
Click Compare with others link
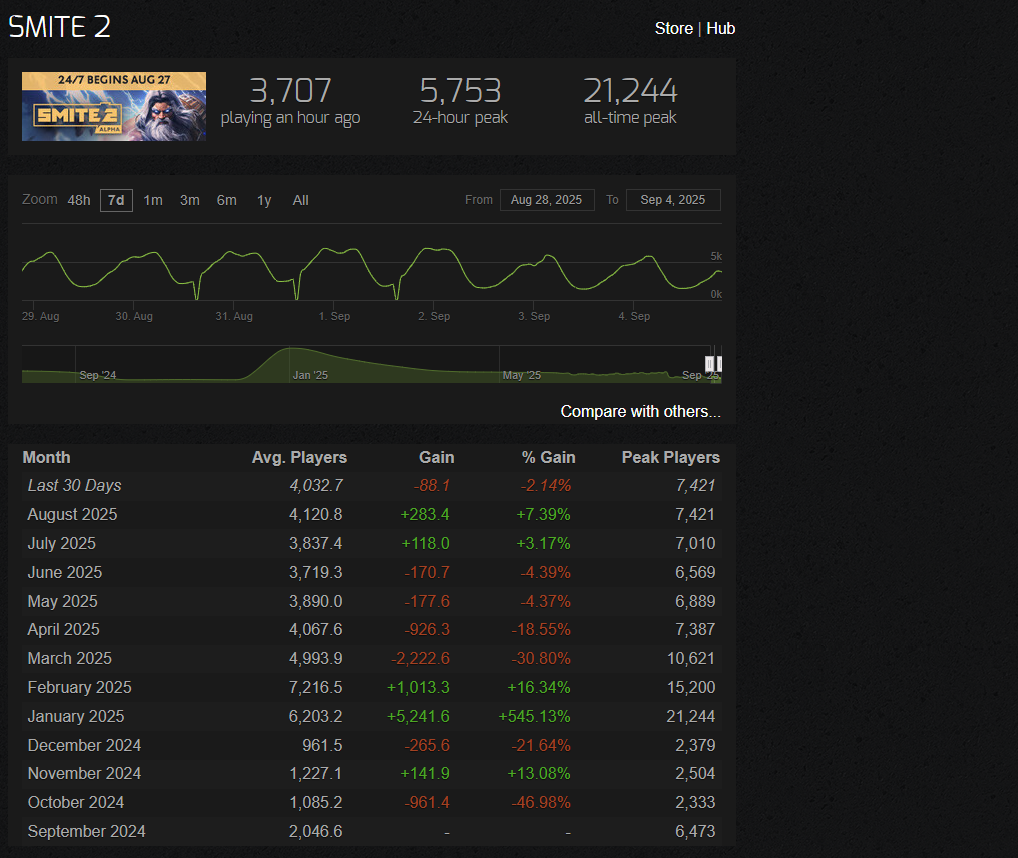coord(640,411)
